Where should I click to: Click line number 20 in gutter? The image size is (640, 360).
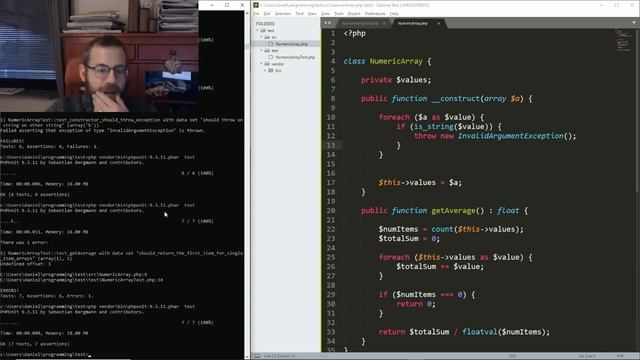coord(331,211)
